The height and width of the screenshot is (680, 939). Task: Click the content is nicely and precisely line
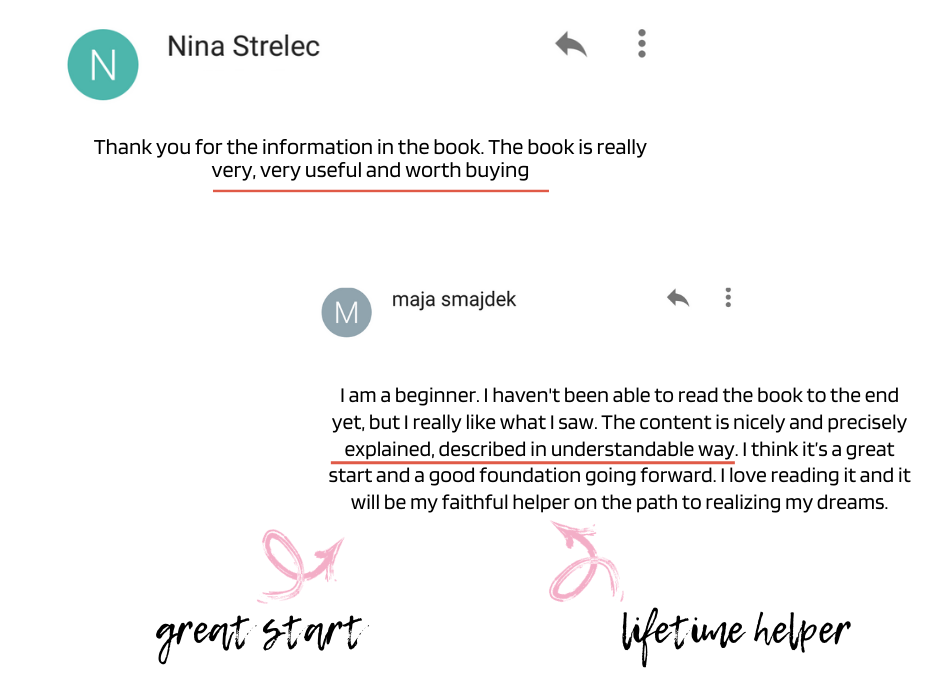(x=619, y=423)
